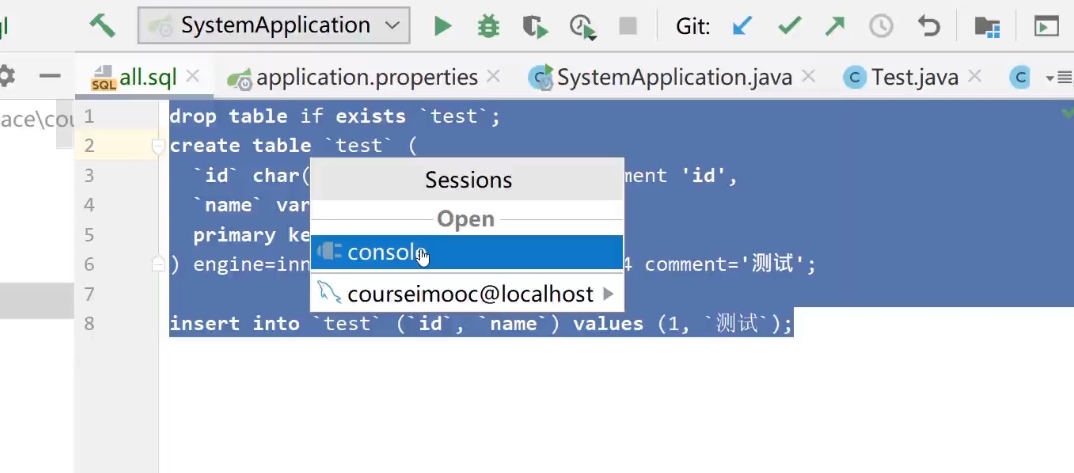Open the SystemApplication run configuration dropdown
Screen dimensions: 1074x473
click(x=274, y=26)
